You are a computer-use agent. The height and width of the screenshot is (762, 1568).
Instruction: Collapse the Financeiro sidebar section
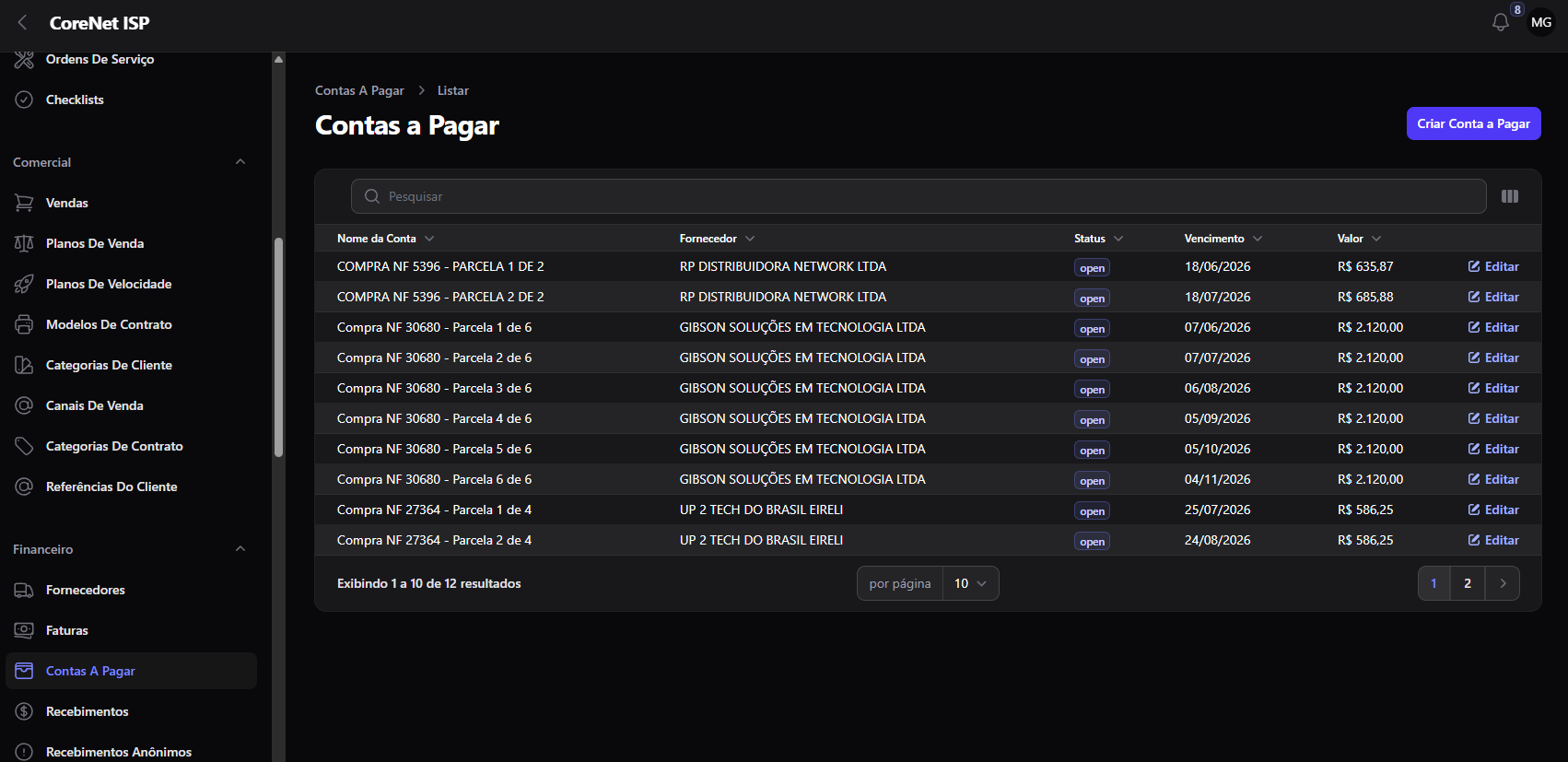[240, 549]
